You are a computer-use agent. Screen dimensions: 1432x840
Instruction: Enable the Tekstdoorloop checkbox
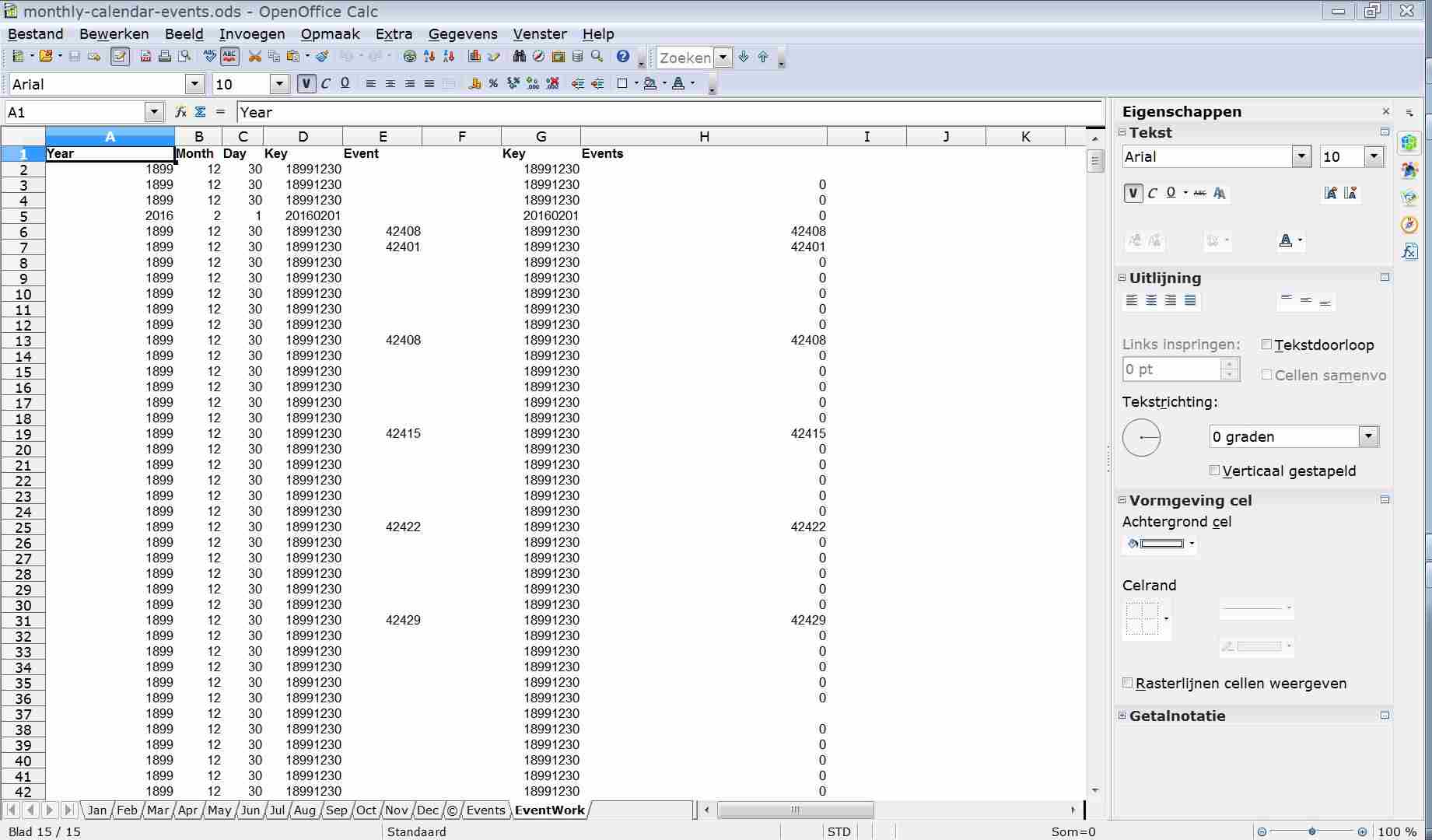pos(1266,345)
